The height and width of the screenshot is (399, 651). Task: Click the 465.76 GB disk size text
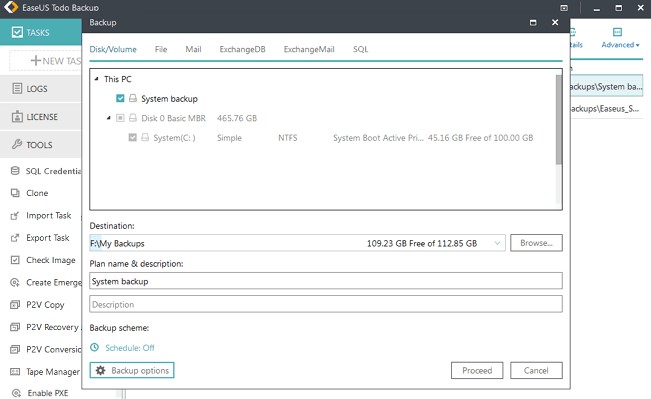click(x=237, y=118)
